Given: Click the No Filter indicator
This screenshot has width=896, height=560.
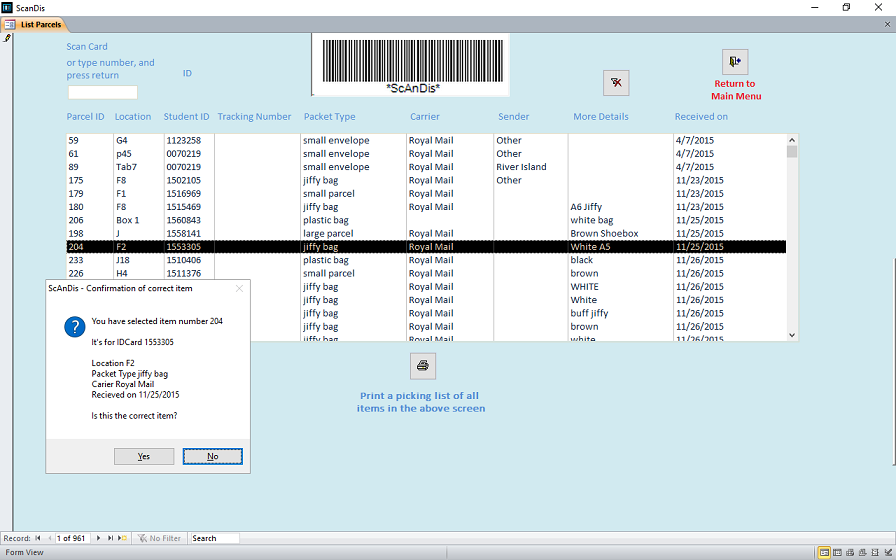Looking at the screenshot, I should [159, 538].
